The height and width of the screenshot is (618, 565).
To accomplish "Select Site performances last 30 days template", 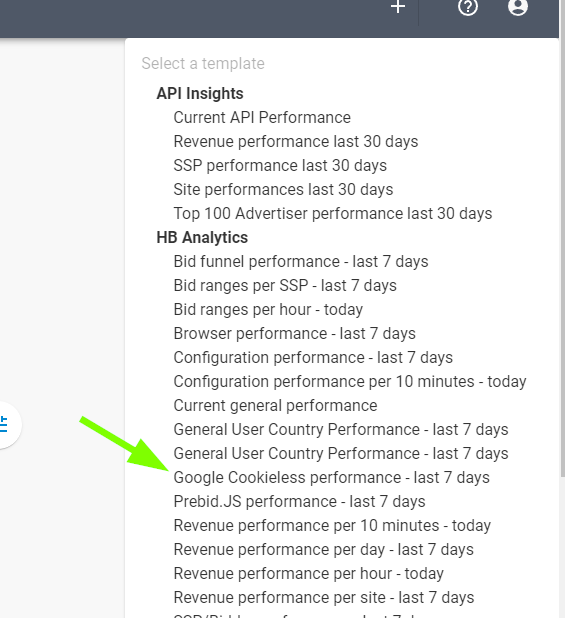I will [x=283, y=190].
